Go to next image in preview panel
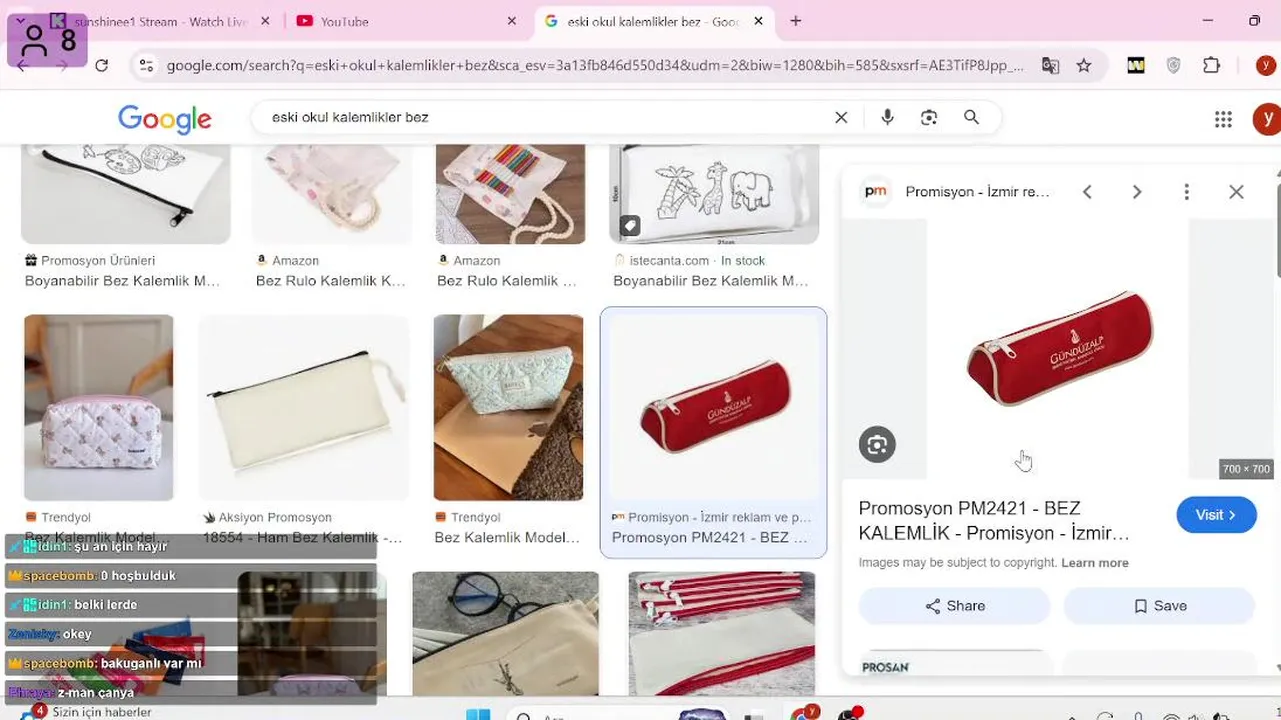 1137,192
